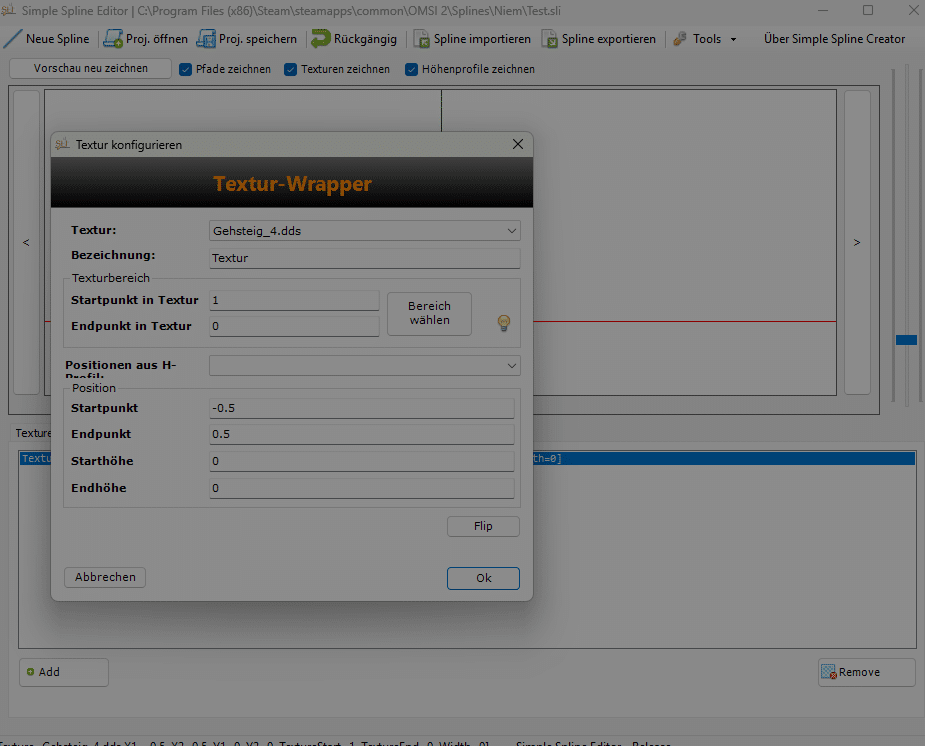Open project with Proj. öffnen icon

(113, 39)
